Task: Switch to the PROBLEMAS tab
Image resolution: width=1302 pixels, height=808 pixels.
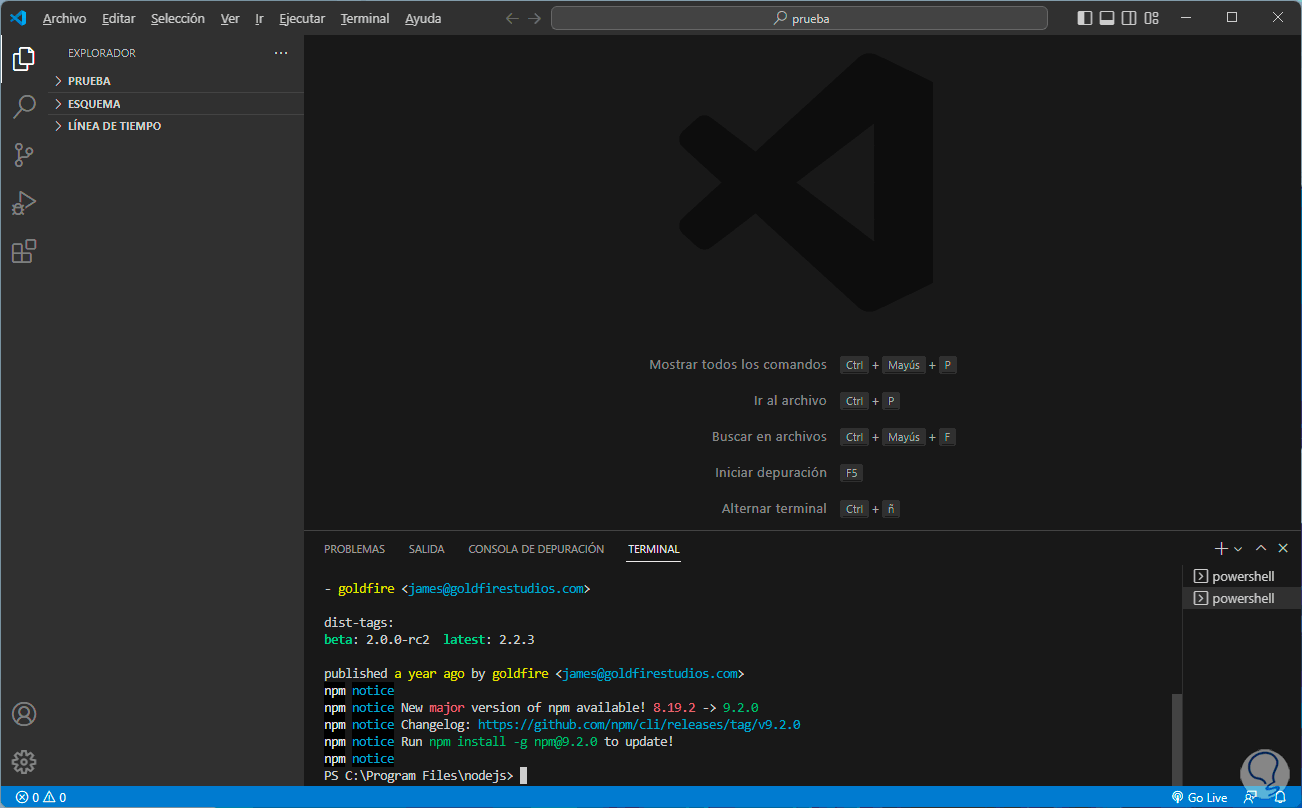Action: pyautogui.click(x=354, y=549)
